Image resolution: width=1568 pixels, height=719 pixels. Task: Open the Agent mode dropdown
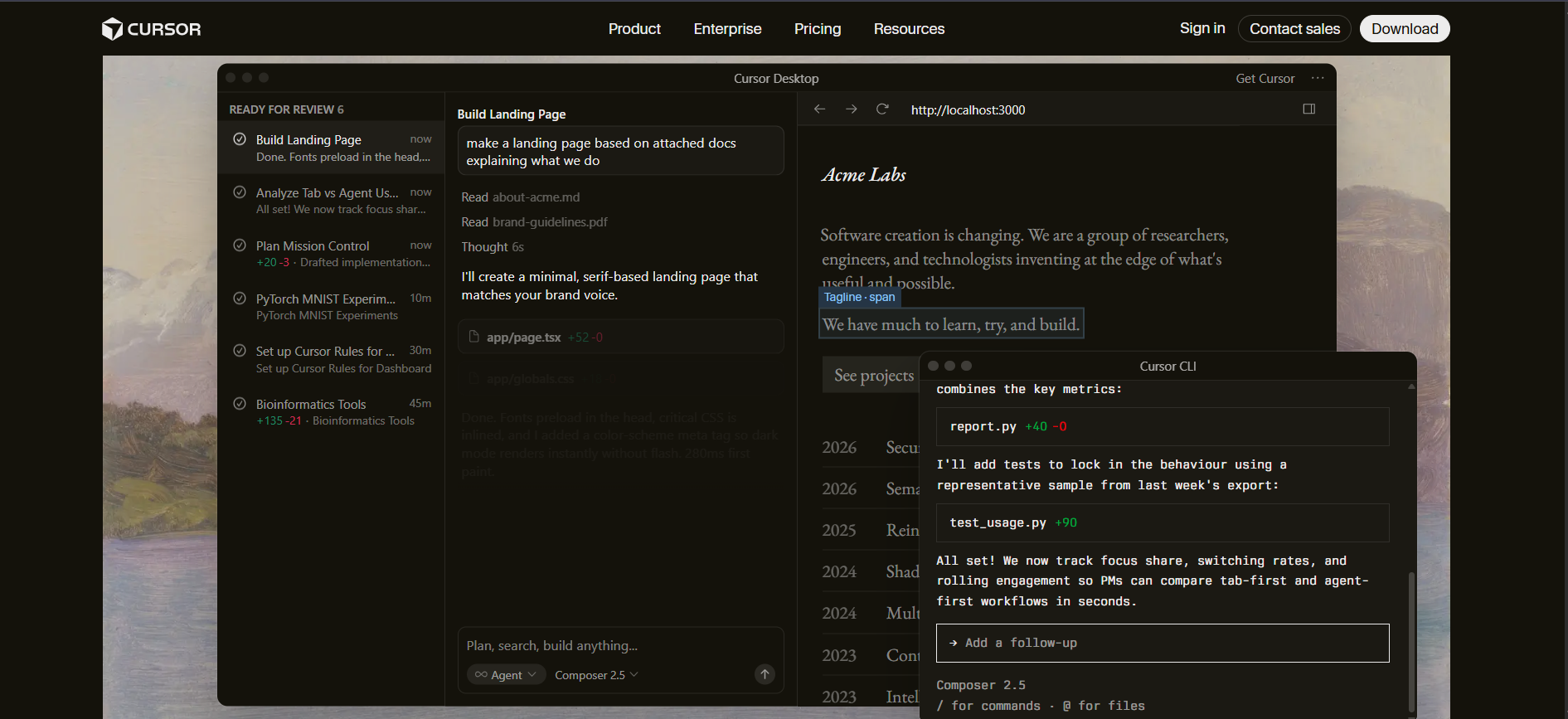[x=506, y=675]
